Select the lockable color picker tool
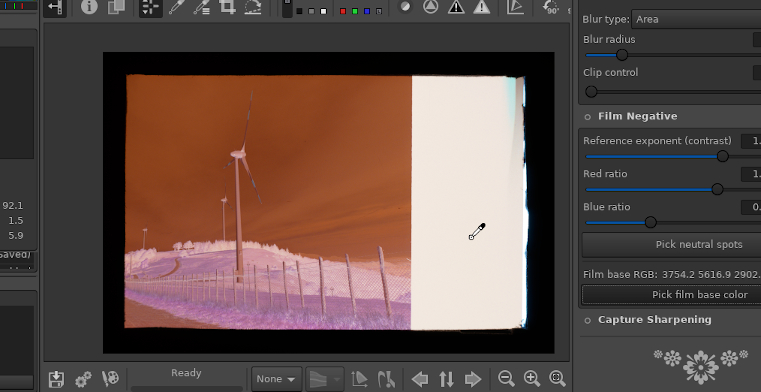 coord(201,7)
